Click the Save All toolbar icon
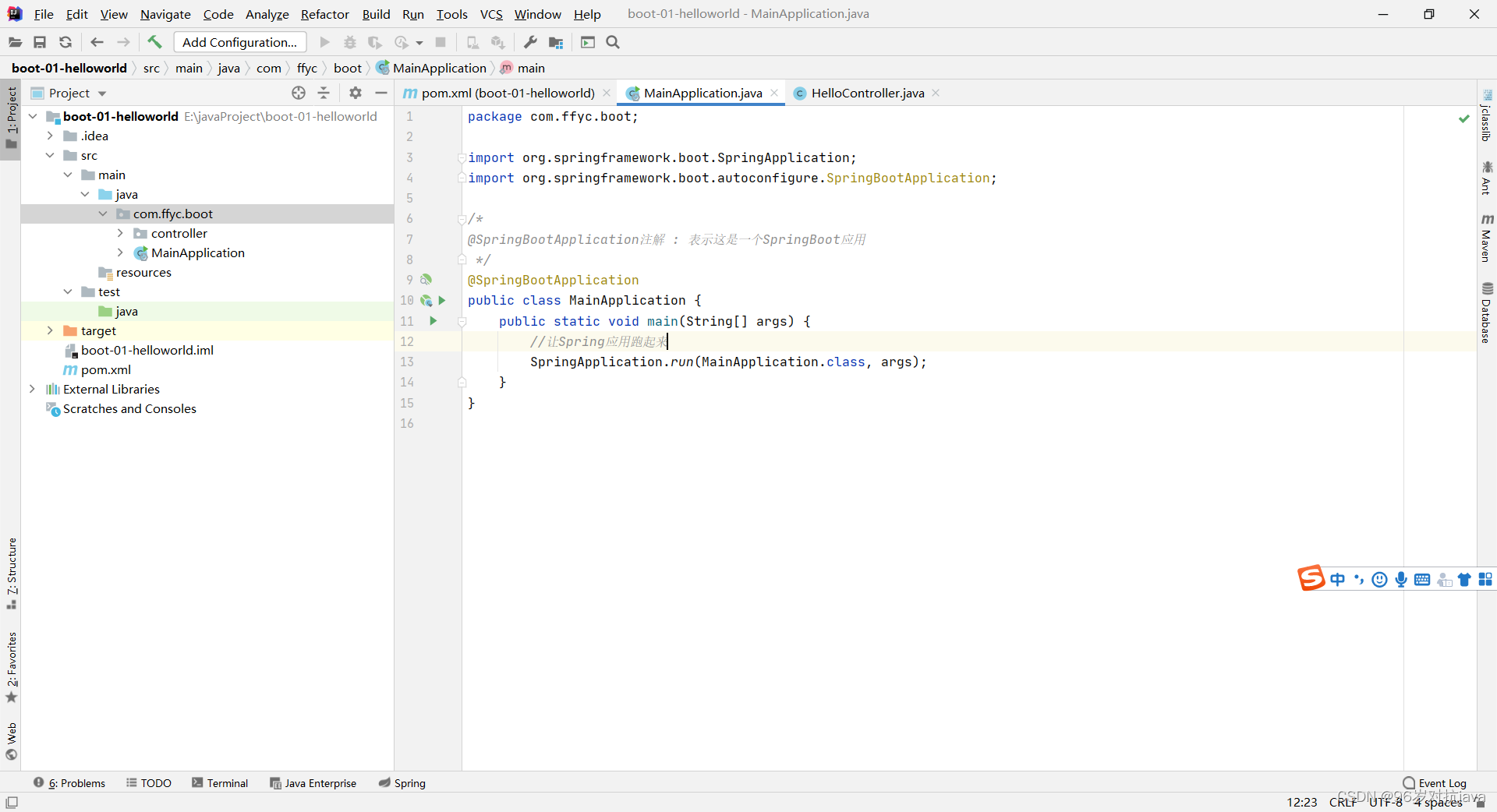 40,42
